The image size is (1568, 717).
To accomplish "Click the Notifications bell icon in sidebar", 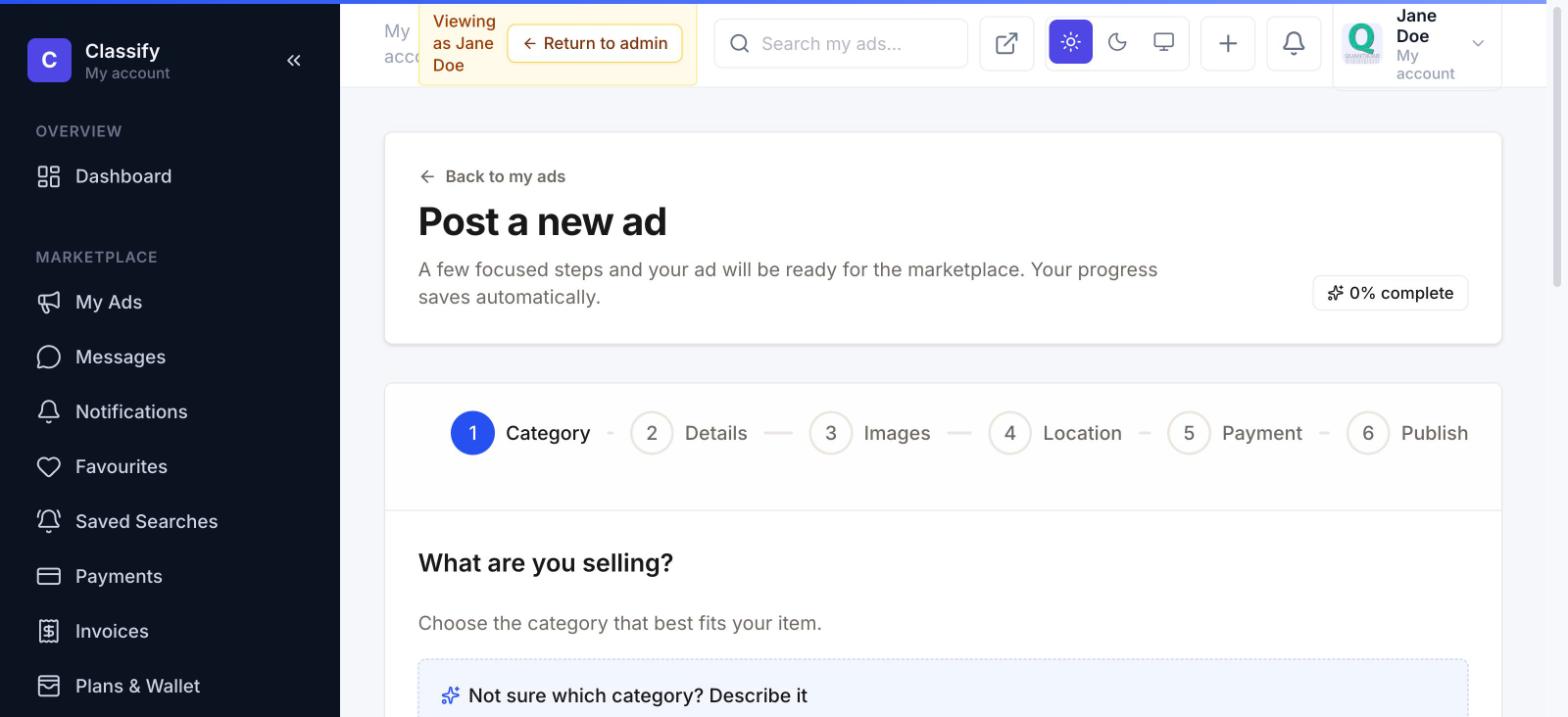I will (x=49, y=412).
